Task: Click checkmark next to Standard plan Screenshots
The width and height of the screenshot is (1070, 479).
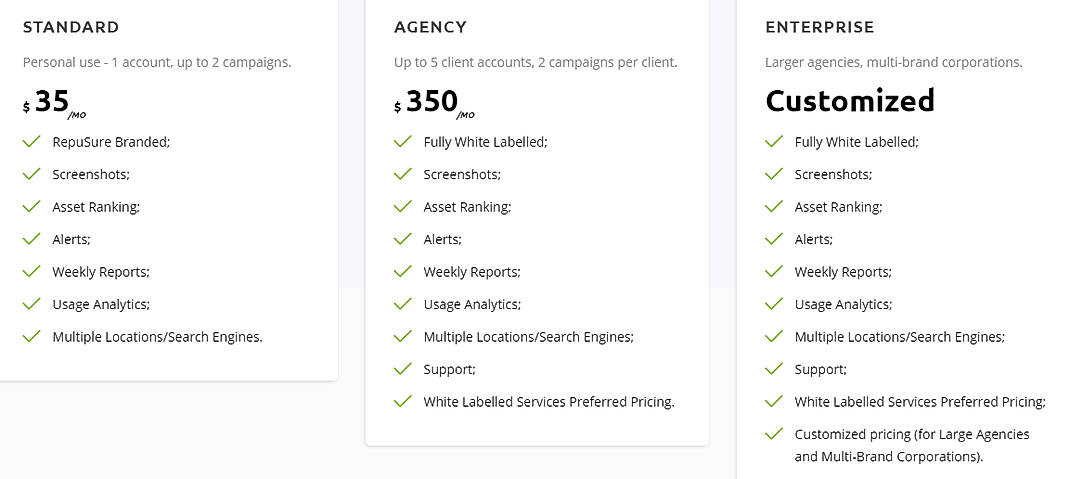Action: [x=32, y=174]
